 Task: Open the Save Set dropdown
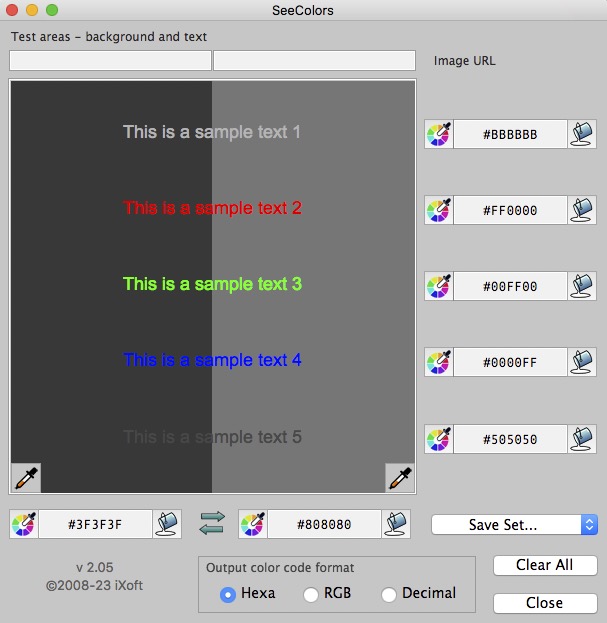pos(514,525)
